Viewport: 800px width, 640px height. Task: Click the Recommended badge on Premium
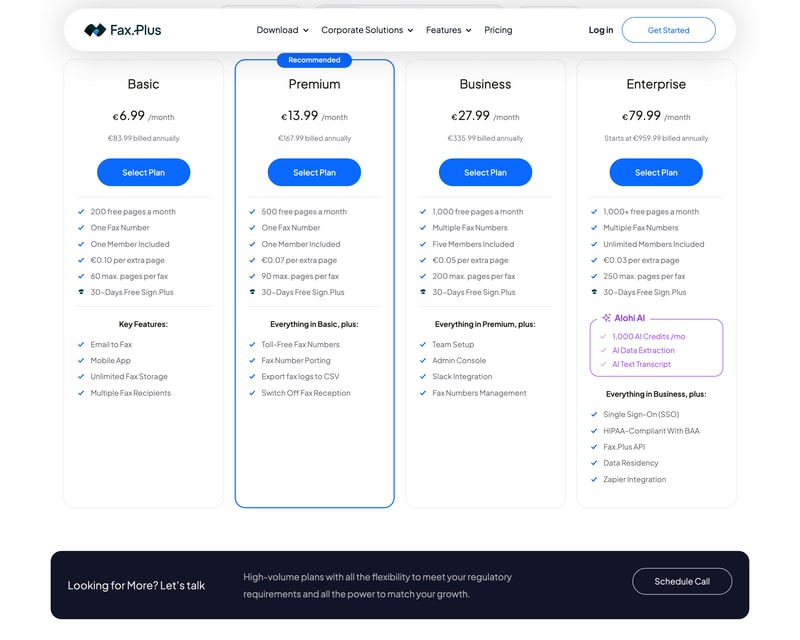coord(314,60)
